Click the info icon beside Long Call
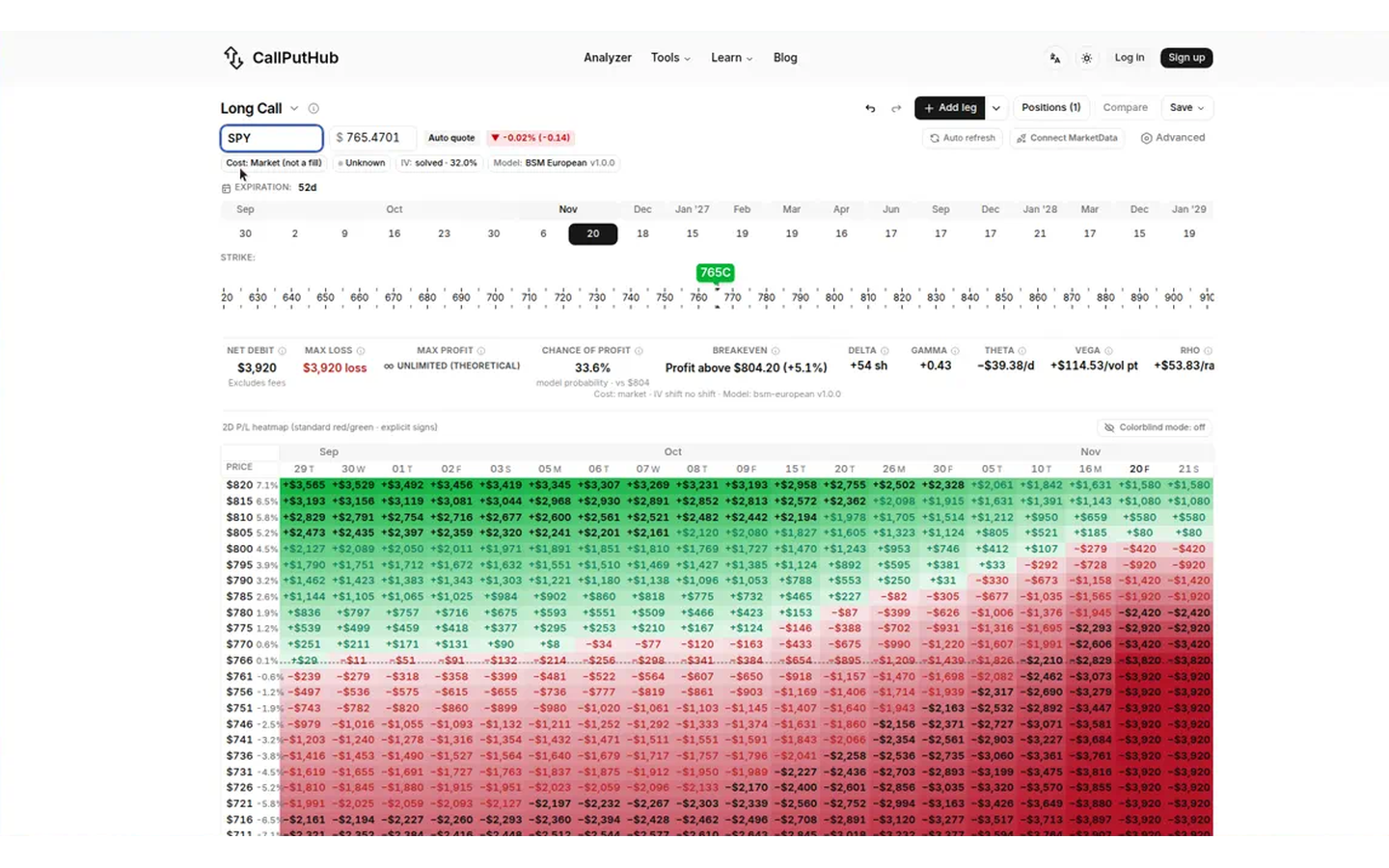The height and width of the screenshot is (868, 1389). tap(313, 108)
